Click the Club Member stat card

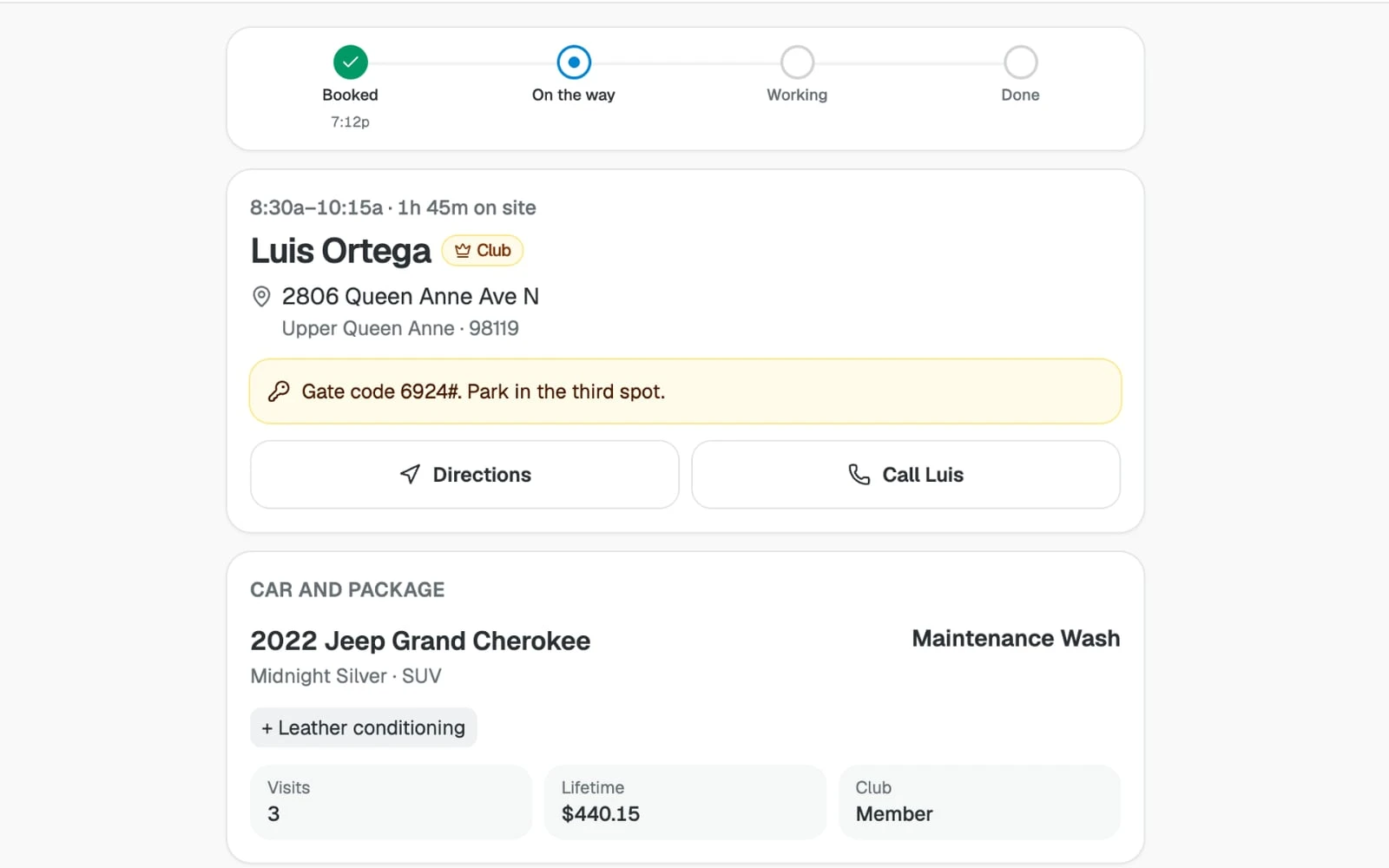[979, 802]
